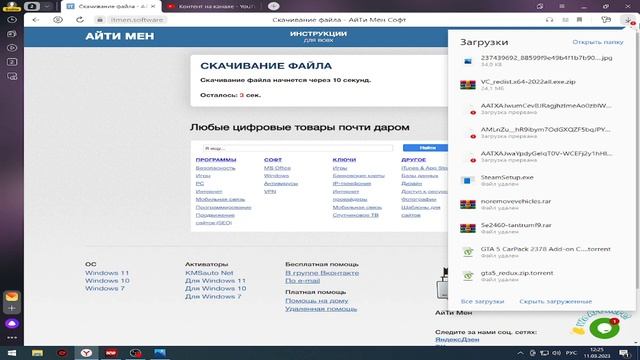Close the Скачивание файла tab
Image resolution: width=640 pixels, height=360 pixels.
[153, 6]
